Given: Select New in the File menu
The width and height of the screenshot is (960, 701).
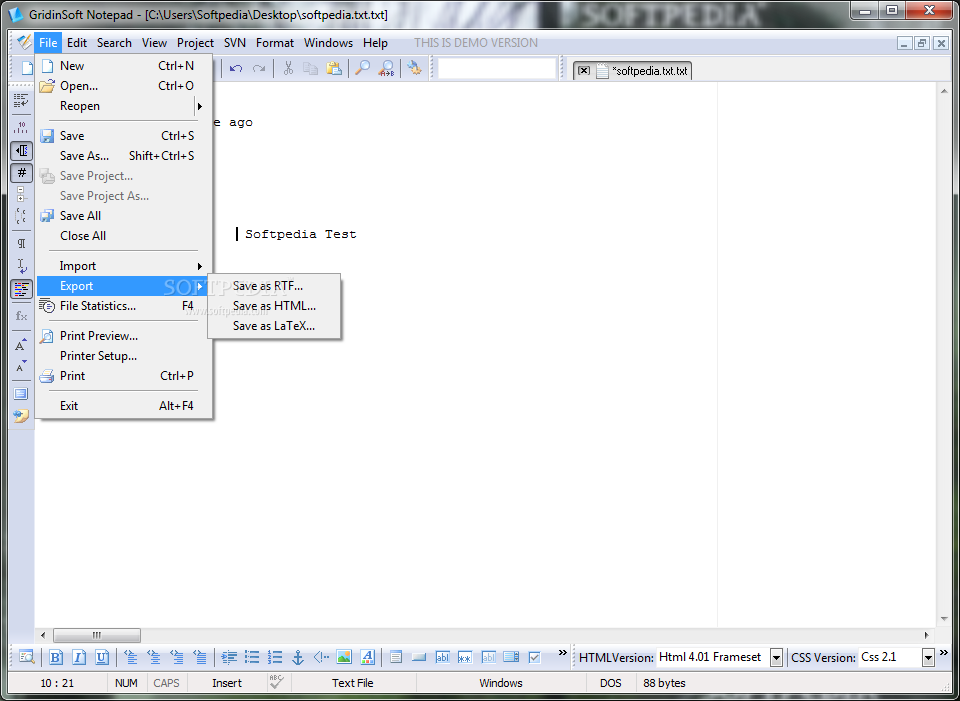Looking at the screenshot, I should click(x=124, y=66).
